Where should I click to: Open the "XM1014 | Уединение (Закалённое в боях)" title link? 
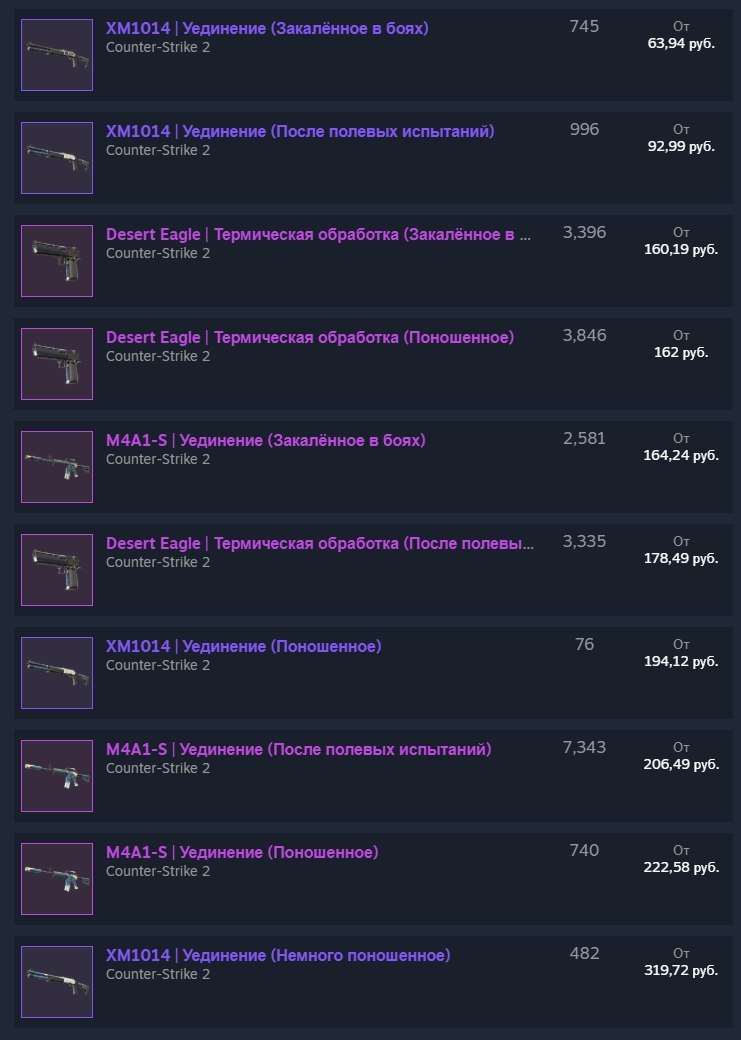(x=267, y=29)
